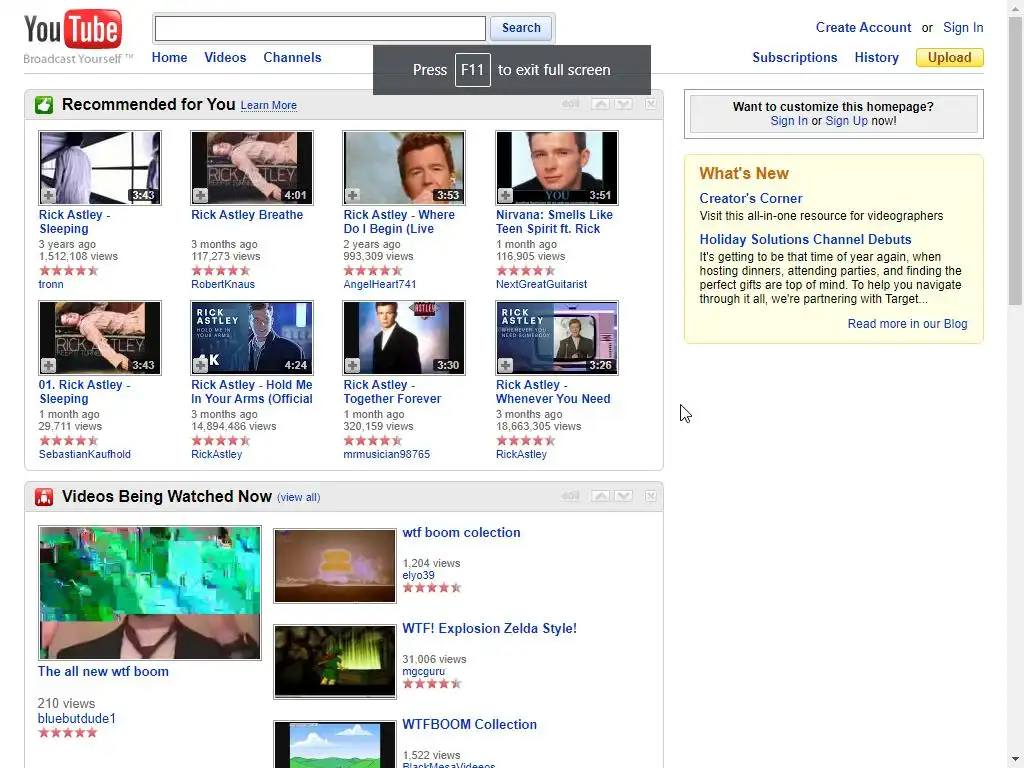The width and height of the screenshot is (1024, 768).
Task: Move Recommended for You module up
Action: click(x=601, y=104)
